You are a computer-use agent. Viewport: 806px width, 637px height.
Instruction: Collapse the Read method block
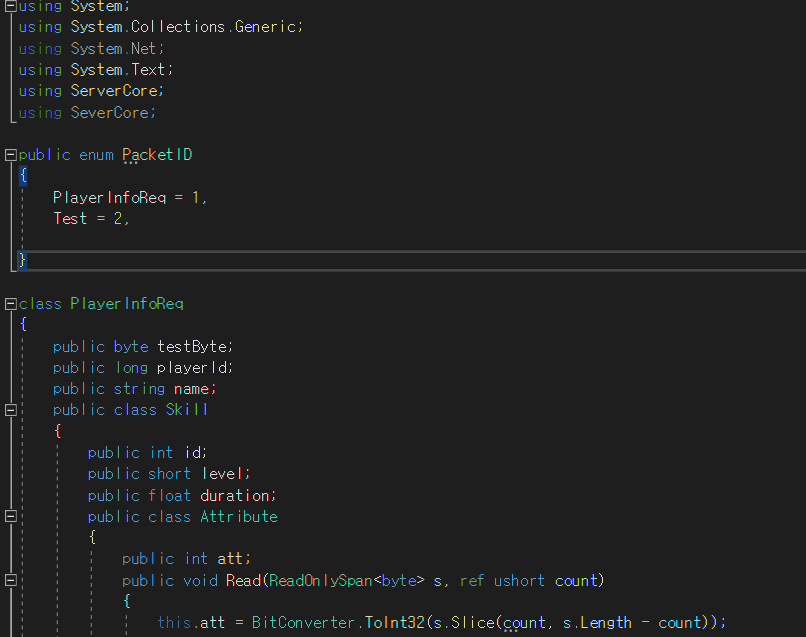[10, 580]
